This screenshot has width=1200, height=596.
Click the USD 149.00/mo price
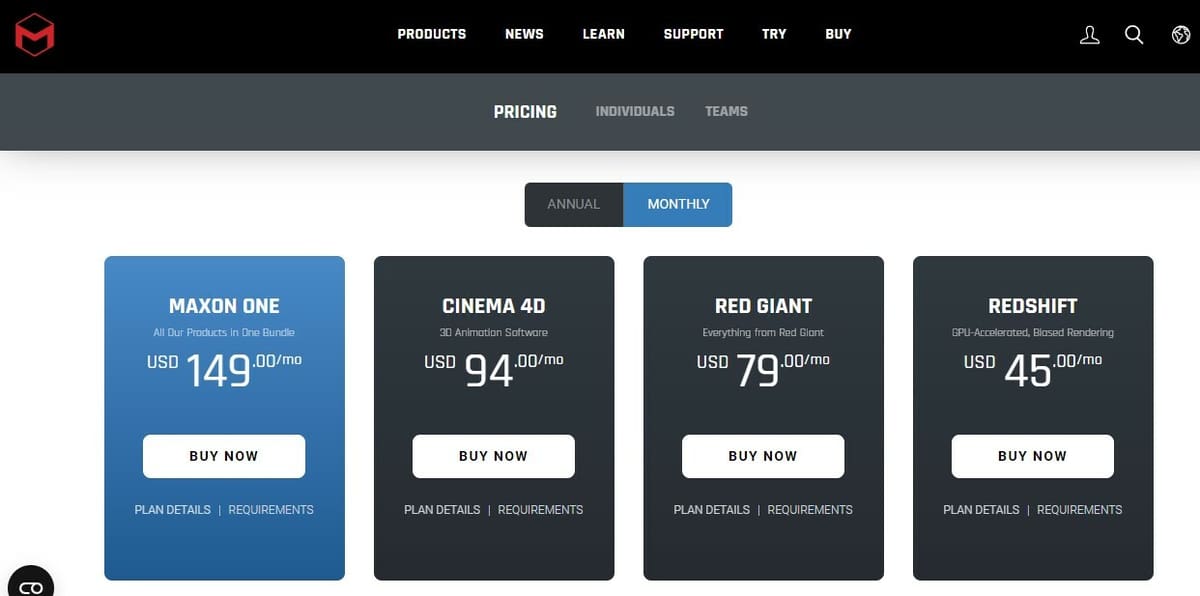coord(224,369)
